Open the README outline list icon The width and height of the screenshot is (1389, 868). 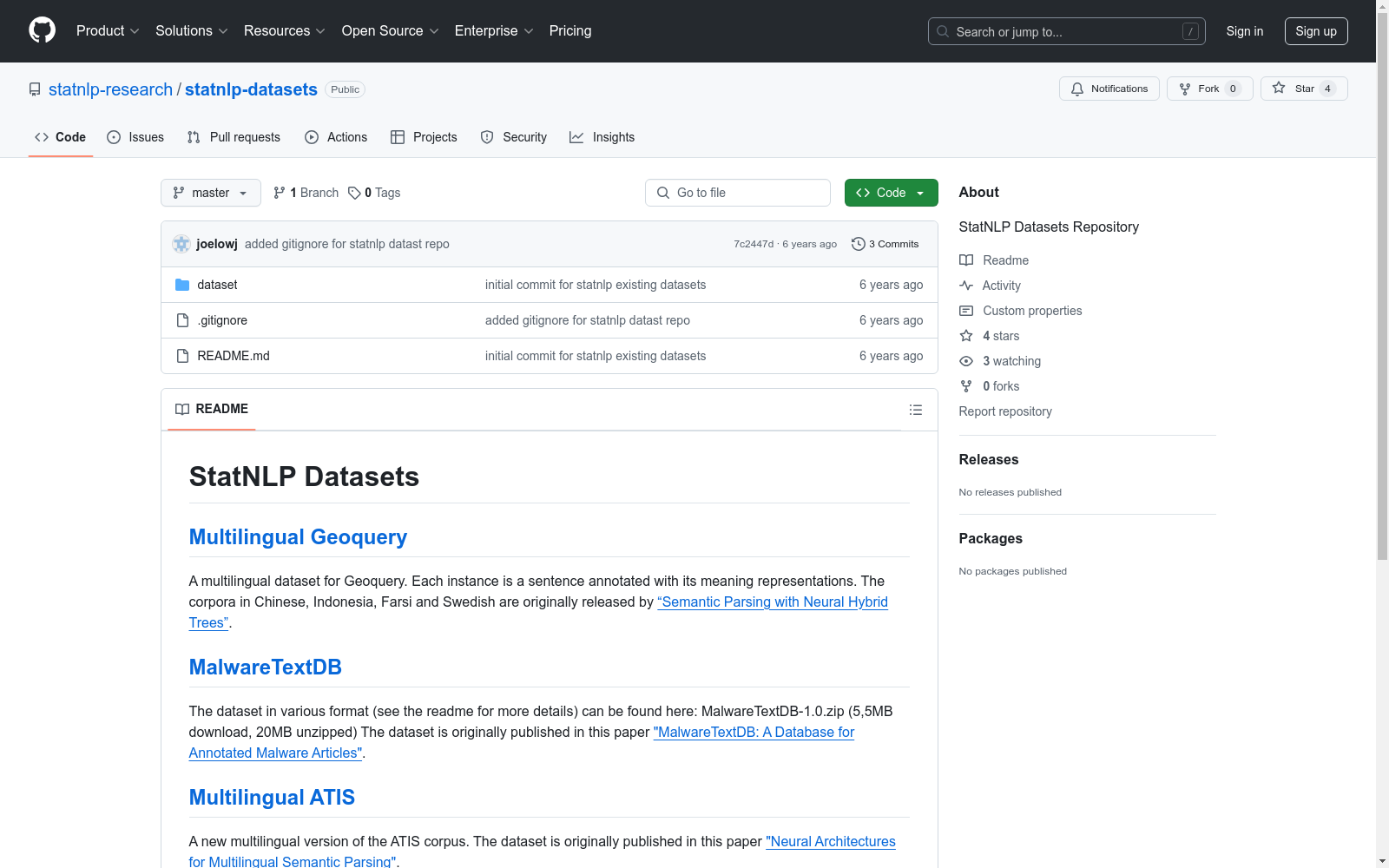click(916, 410)
